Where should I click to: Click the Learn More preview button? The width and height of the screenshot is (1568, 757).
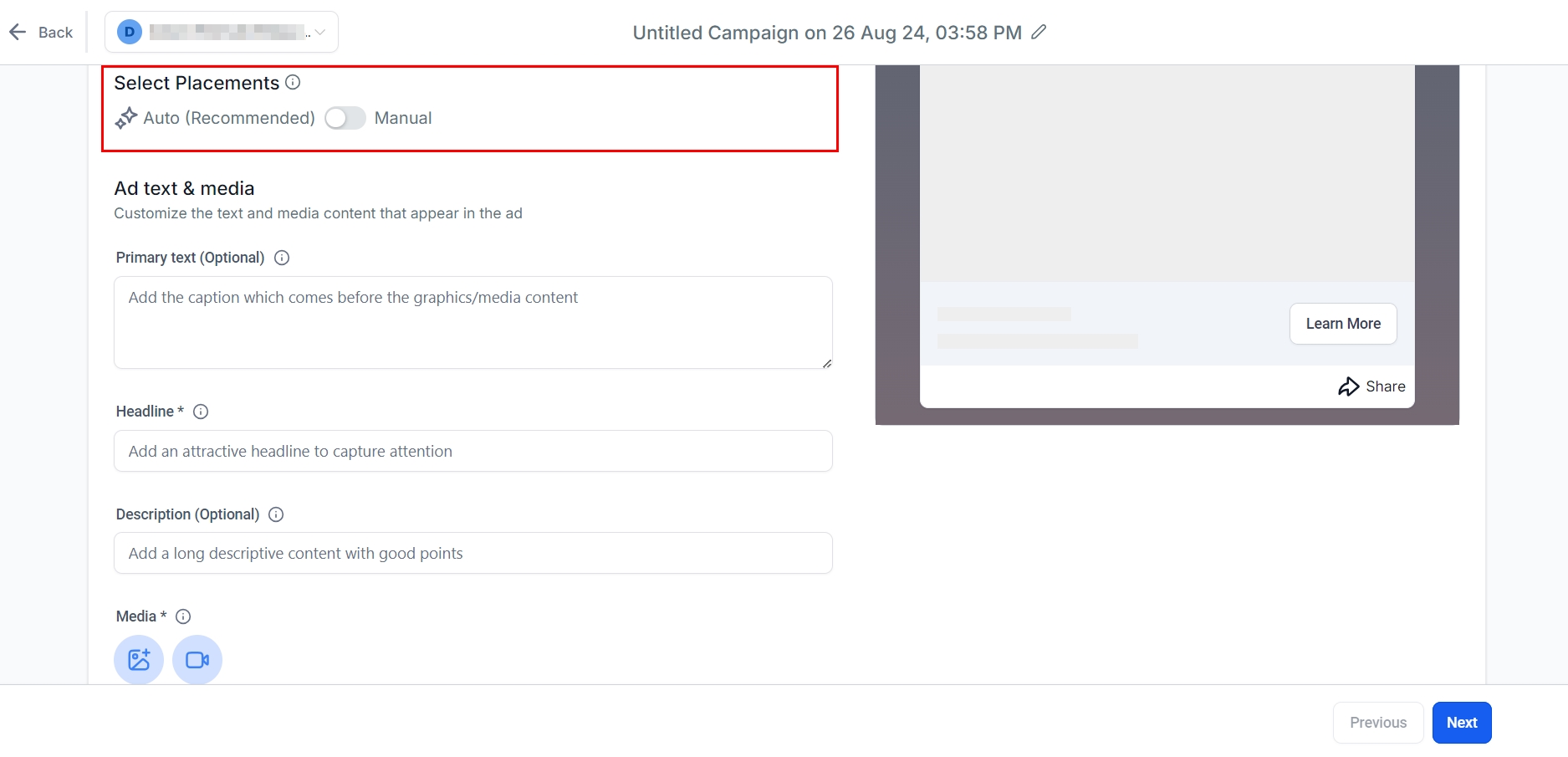[1343, 324]
